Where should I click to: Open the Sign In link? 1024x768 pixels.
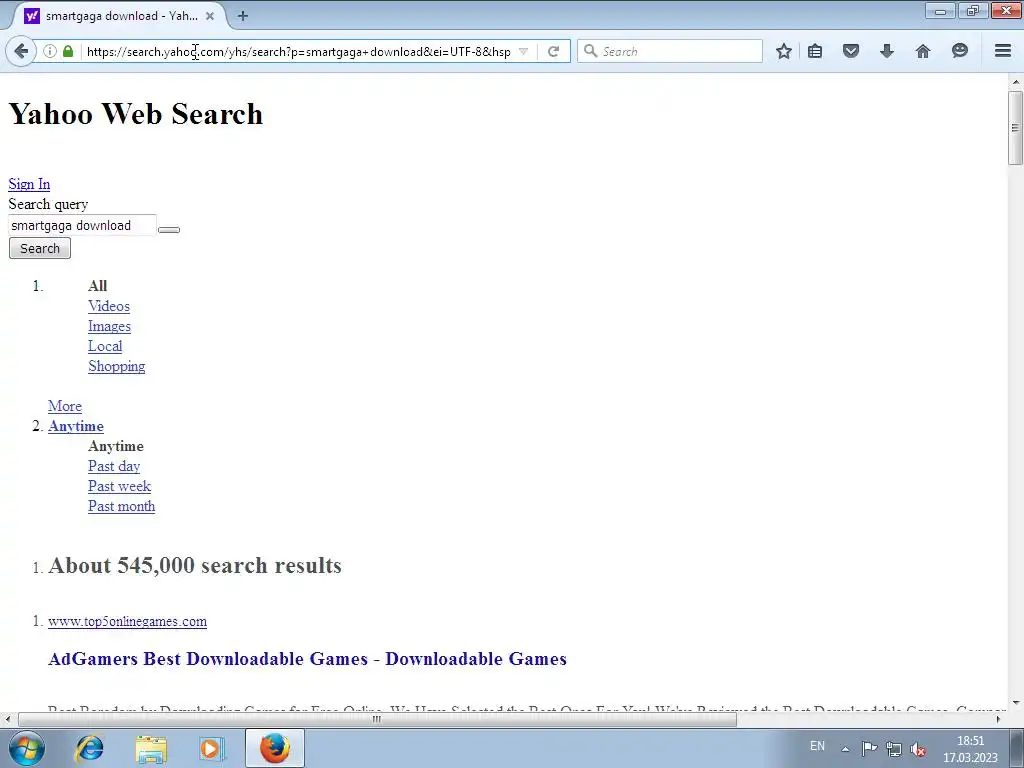pyautogui.click(x=29, y=184)
